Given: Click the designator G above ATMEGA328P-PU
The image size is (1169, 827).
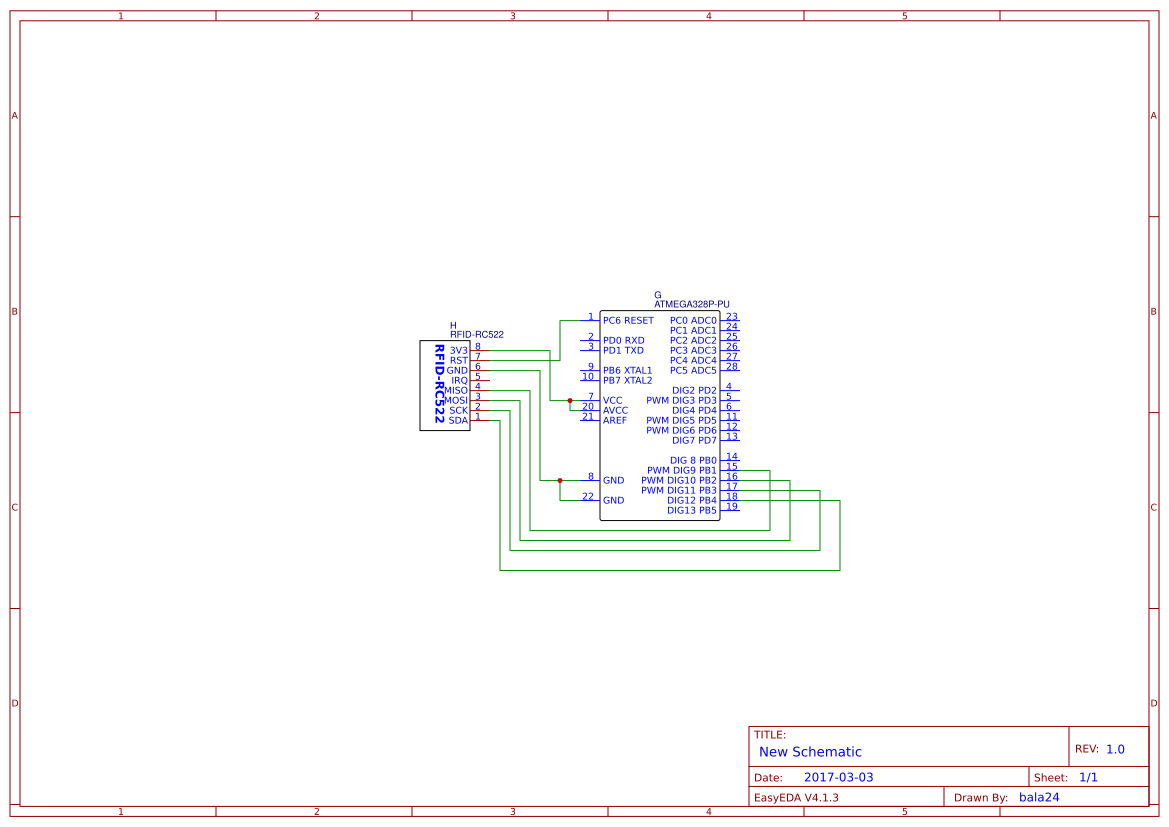Looking at the screenshot, I should (657, 294).
